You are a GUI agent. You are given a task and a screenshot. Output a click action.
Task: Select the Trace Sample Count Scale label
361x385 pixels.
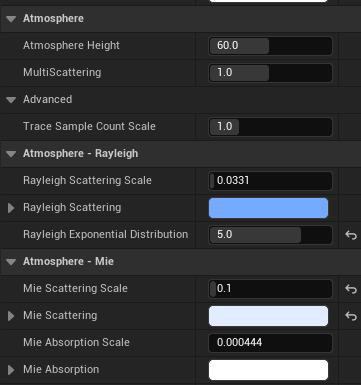tap(89, 126)
